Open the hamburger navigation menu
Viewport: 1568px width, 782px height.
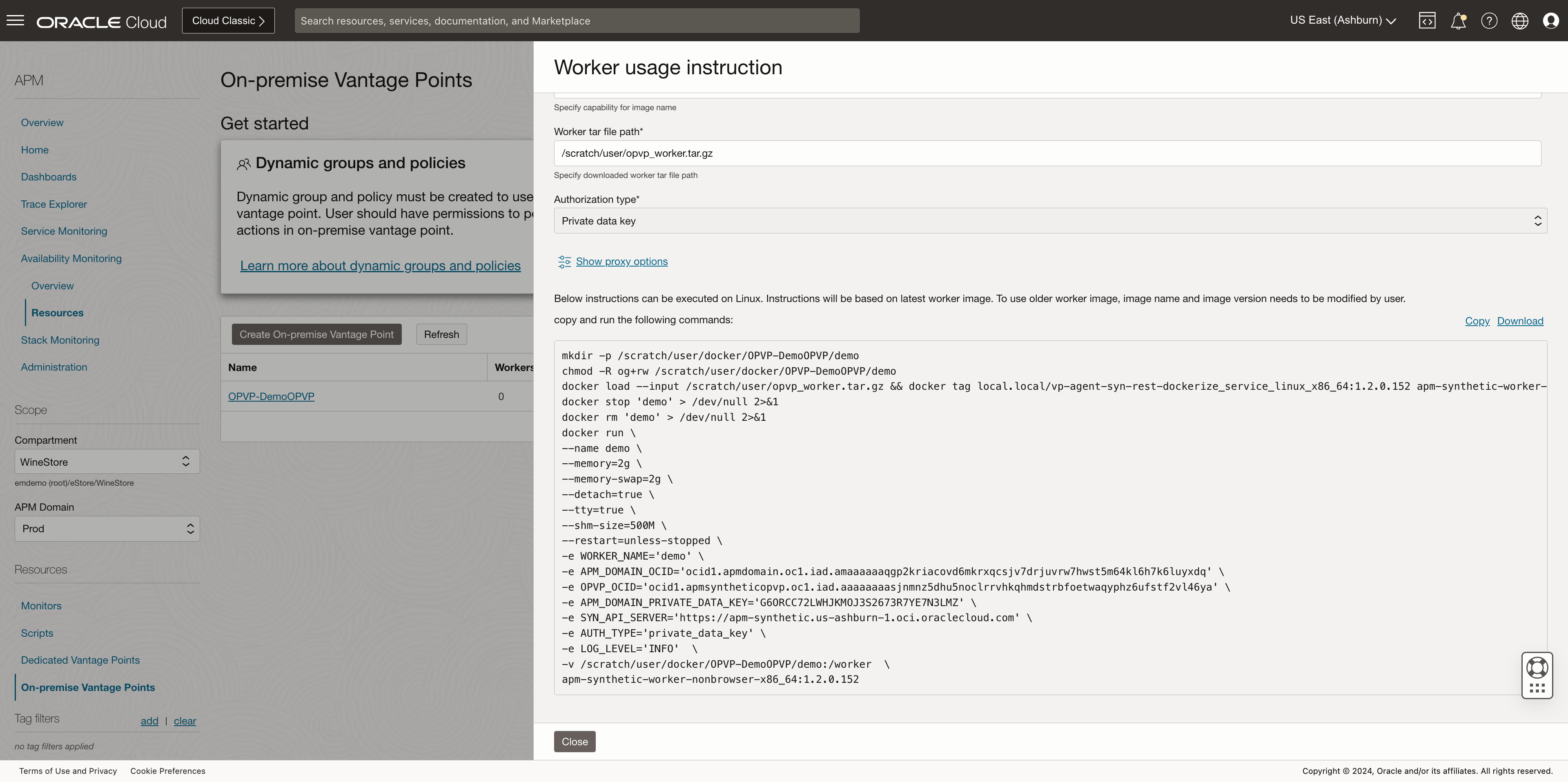tap(15, 21)
